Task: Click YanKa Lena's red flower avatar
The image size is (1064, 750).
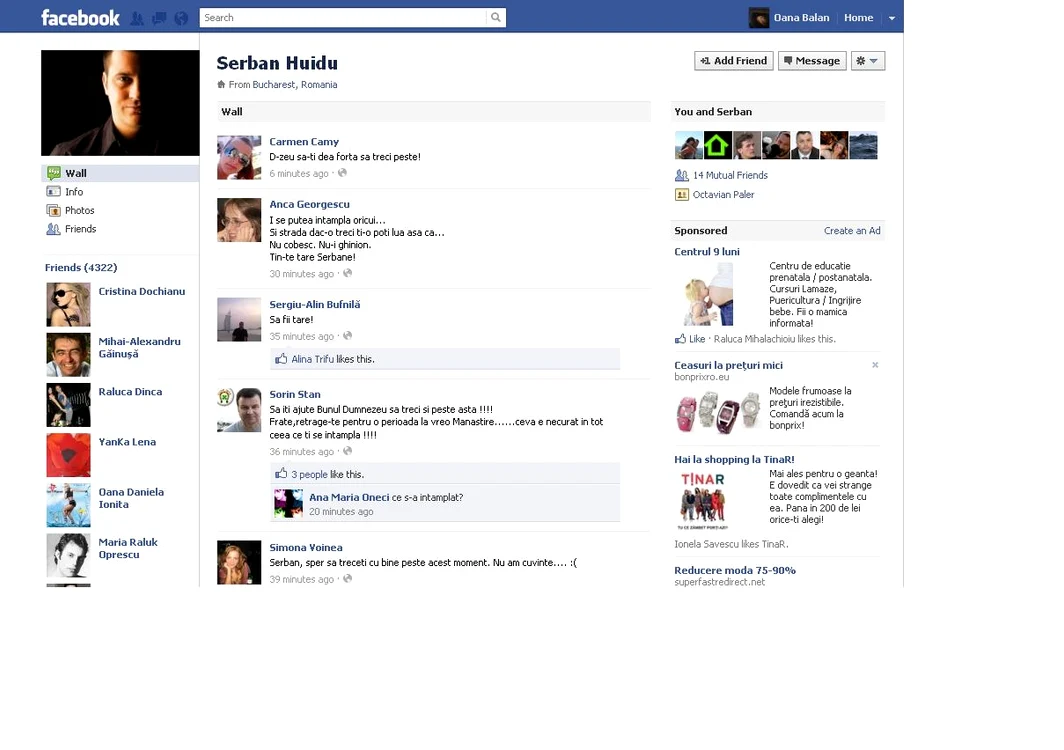Action: click(x=68, y=455)
